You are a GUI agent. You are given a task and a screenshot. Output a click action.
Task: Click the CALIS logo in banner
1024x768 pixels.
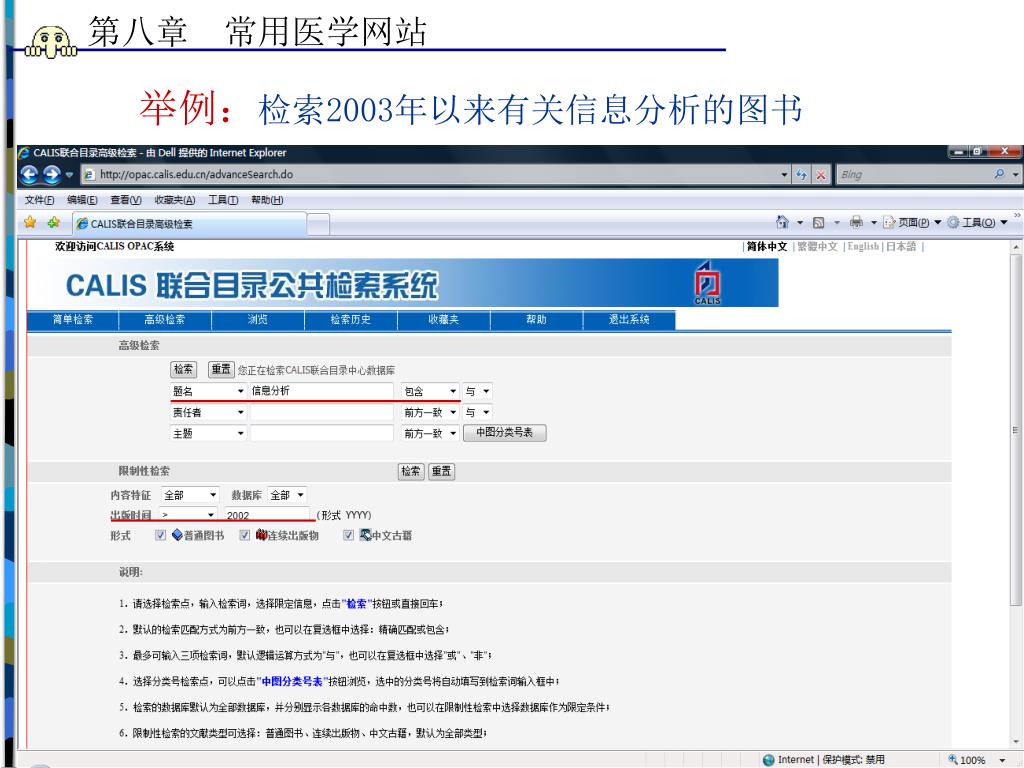707,283
